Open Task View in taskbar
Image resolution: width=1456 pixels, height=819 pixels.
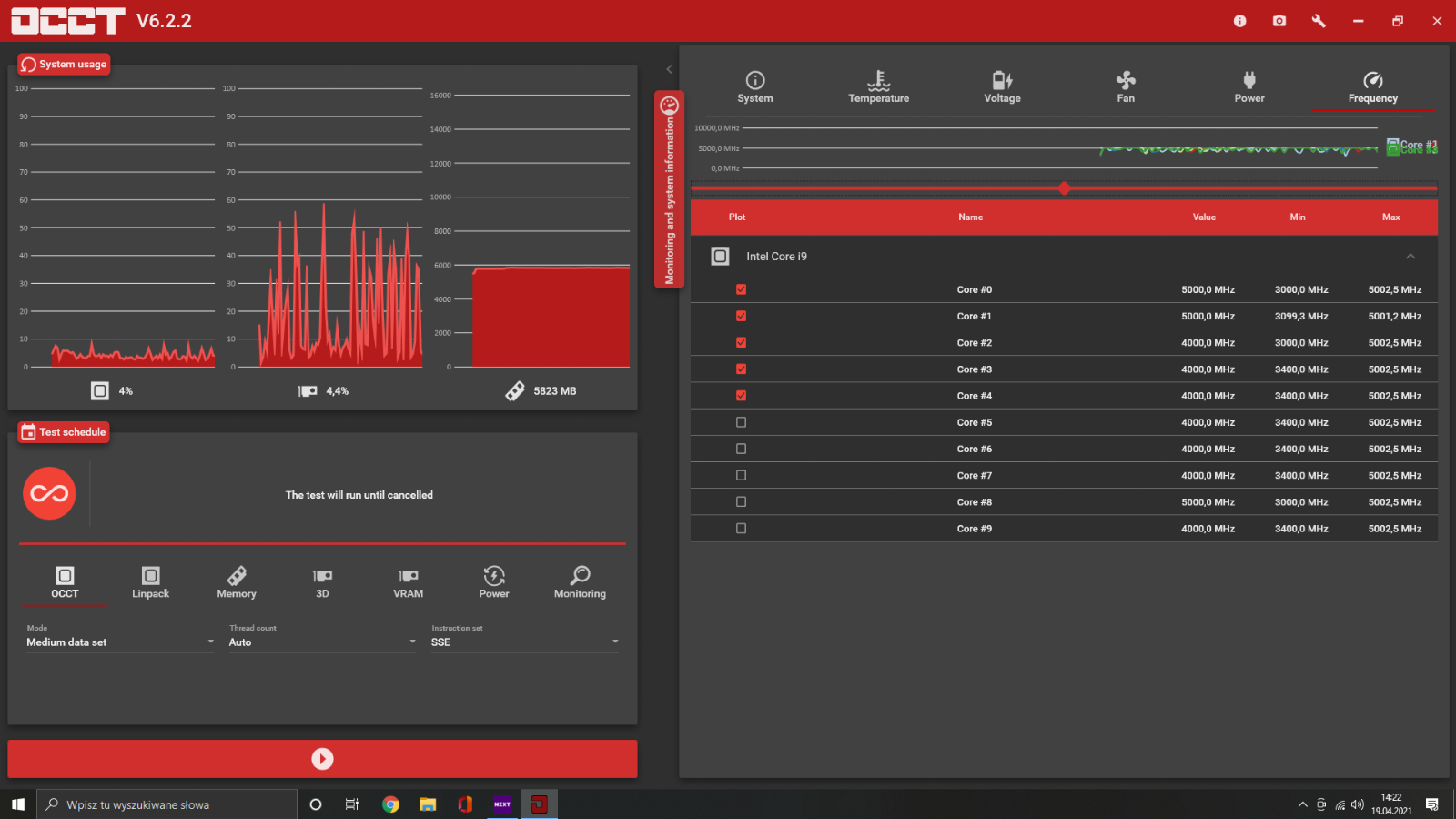click(x=352, y=804)
